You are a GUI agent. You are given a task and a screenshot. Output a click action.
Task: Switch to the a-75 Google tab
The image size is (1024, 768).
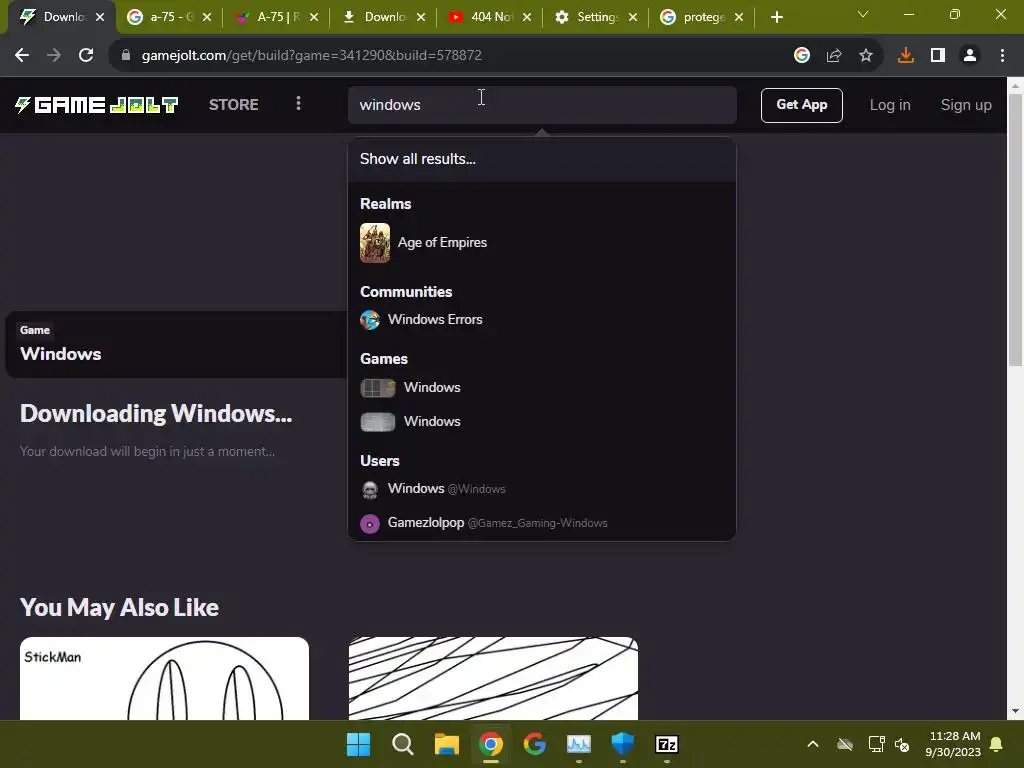coord(169,18)
